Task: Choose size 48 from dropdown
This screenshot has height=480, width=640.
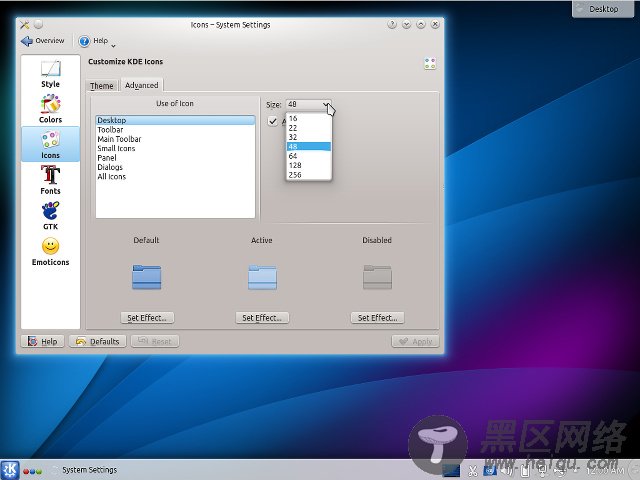Action: (x=309, y=147)
